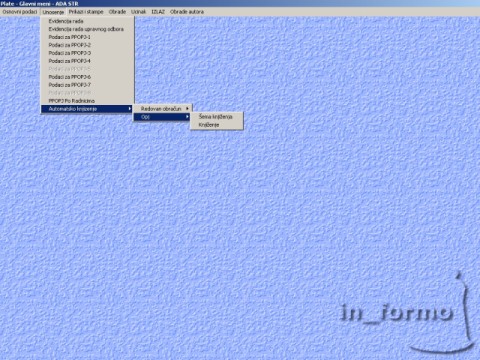Choose Podaci za PPOP3-3

tap(87, 53)
